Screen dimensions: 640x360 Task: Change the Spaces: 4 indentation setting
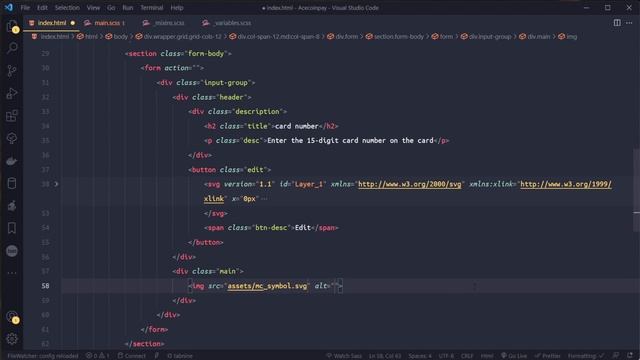[420, 356]
